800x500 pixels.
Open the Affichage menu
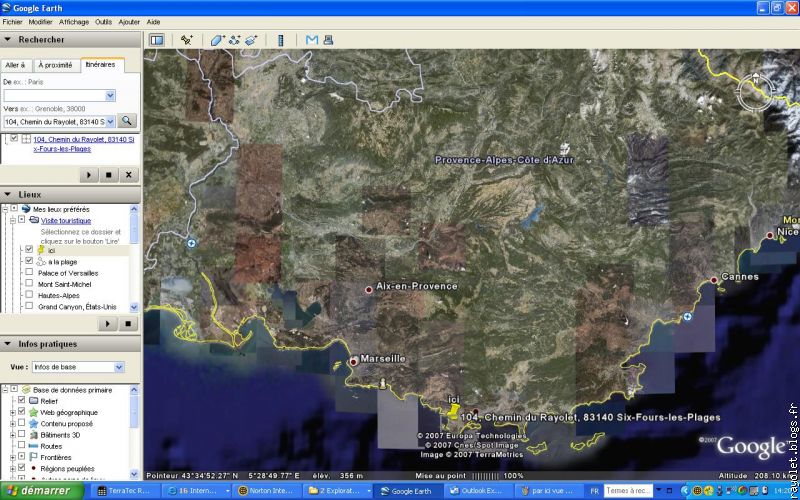click(x=73, y=21)
